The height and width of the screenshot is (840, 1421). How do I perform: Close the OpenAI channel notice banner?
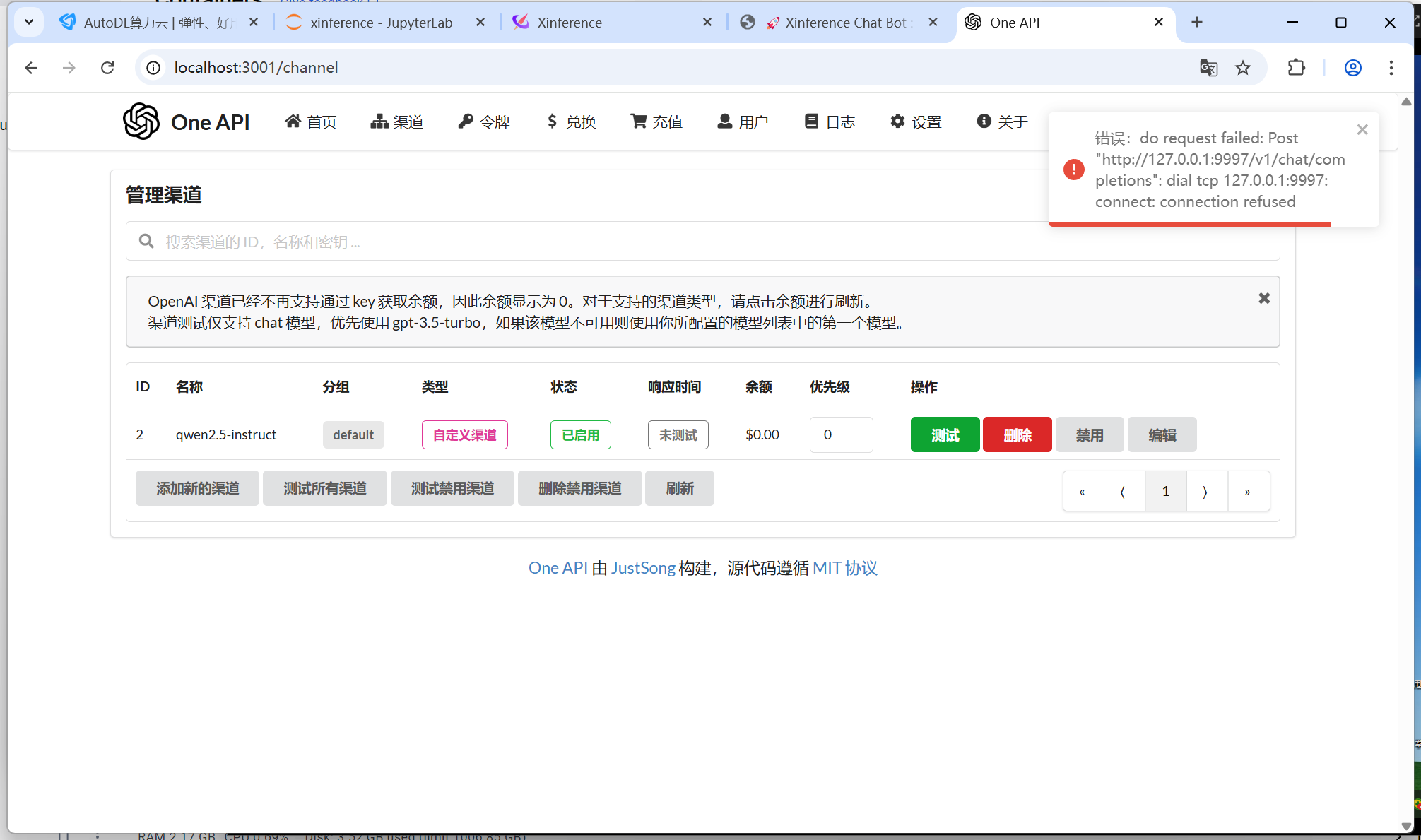pyautogui.click(x=1264, y=298)
